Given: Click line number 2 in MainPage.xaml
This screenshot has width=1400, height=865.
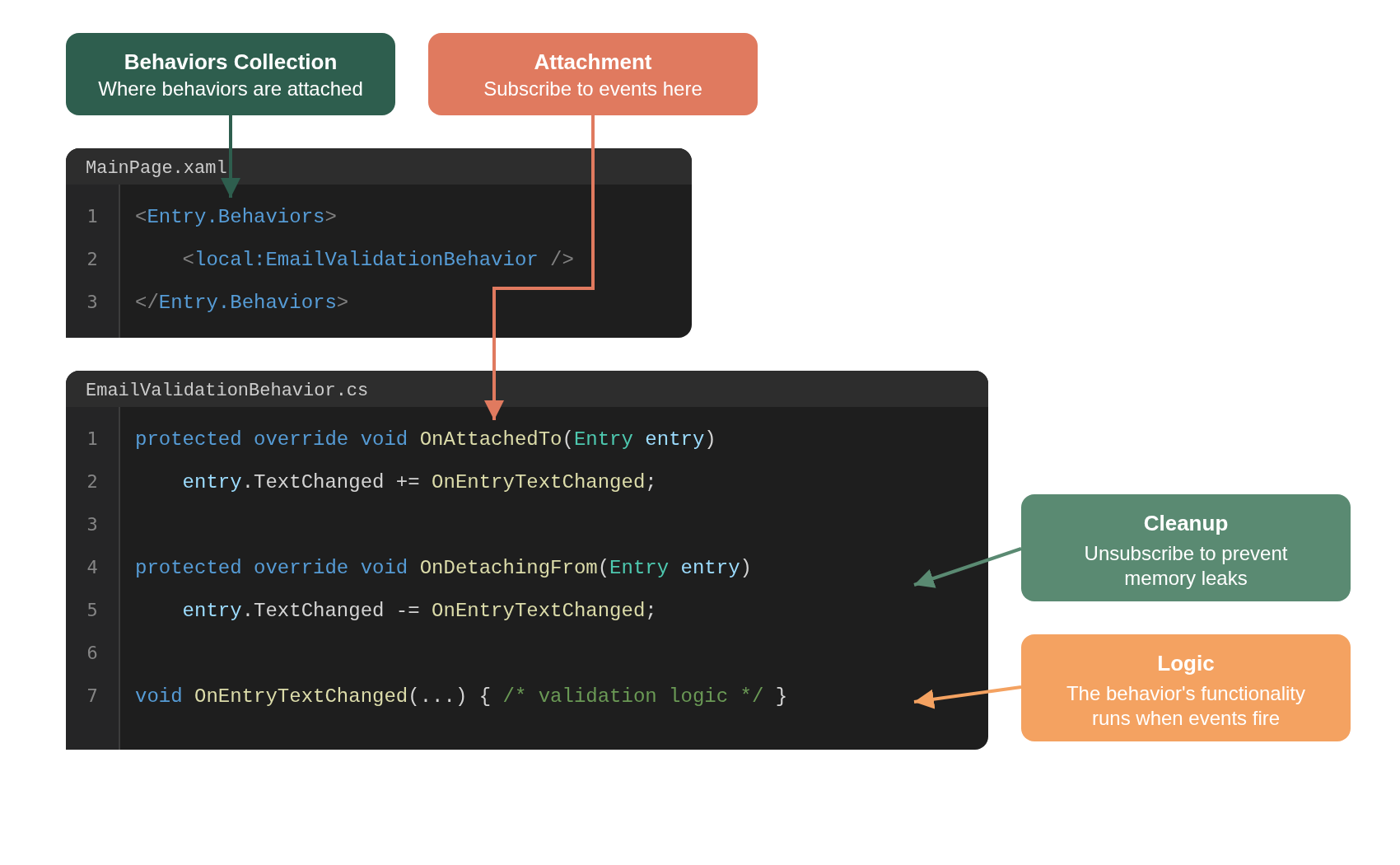Looking at the screenshot, I should (x=92, y=259).
